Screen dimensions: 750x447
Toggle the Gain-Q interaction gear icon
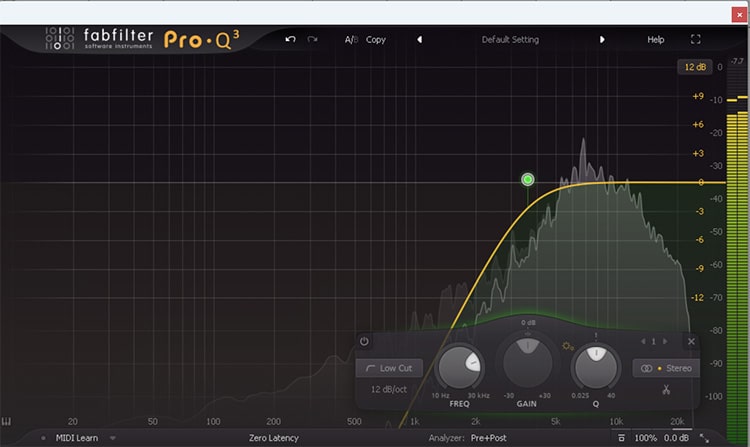[x=568, y=346]
